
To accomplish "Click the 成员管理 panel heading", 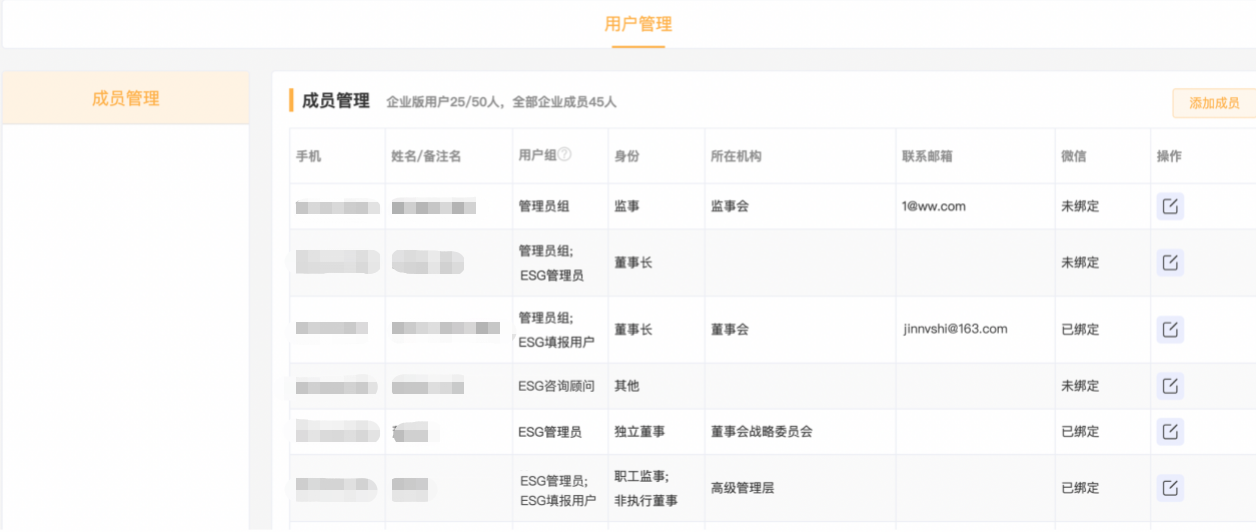I will click(x=336, y=101).
